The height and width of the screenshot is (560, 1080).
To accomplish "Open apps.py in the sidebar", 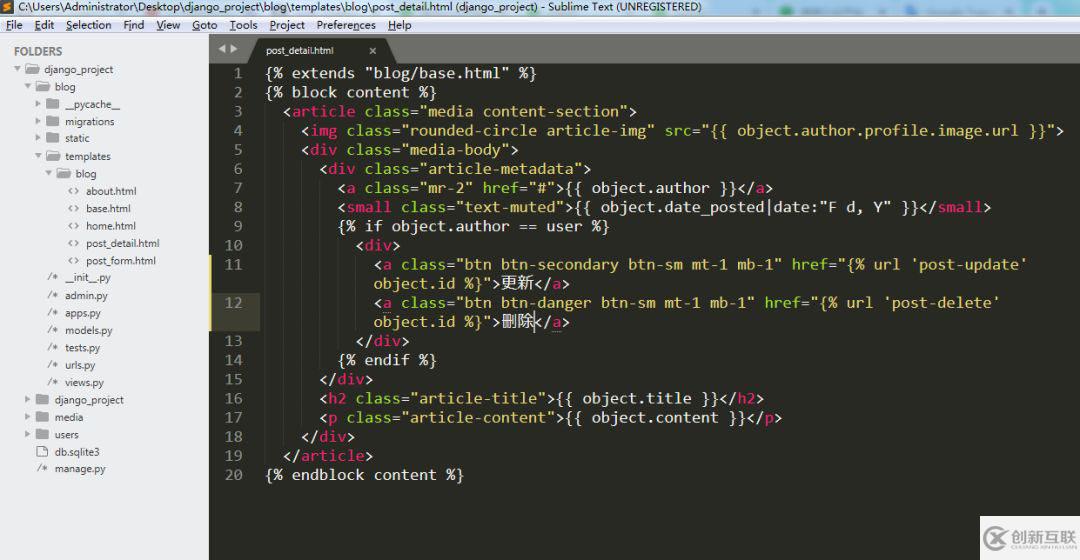I will 83,313.
